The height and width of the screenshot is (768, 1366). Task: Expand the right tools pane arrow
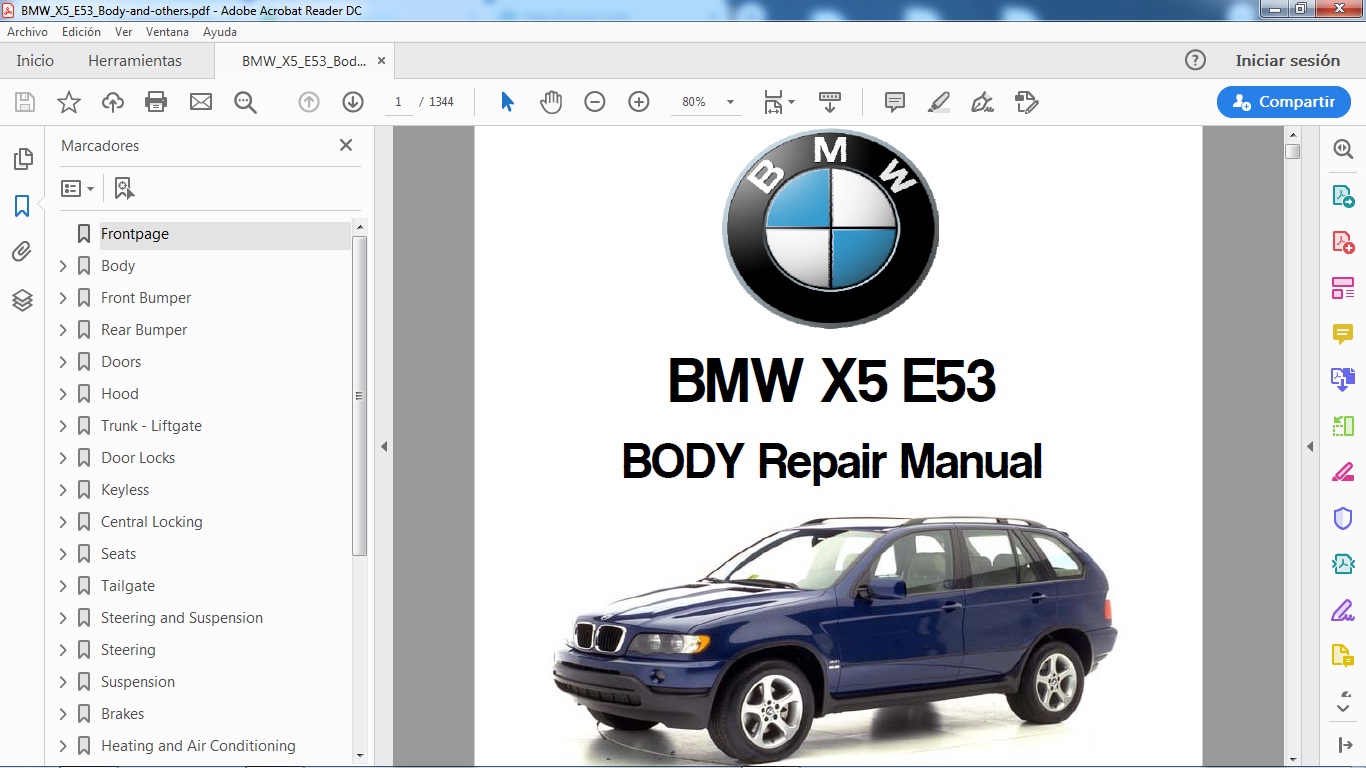(1310, 447)
